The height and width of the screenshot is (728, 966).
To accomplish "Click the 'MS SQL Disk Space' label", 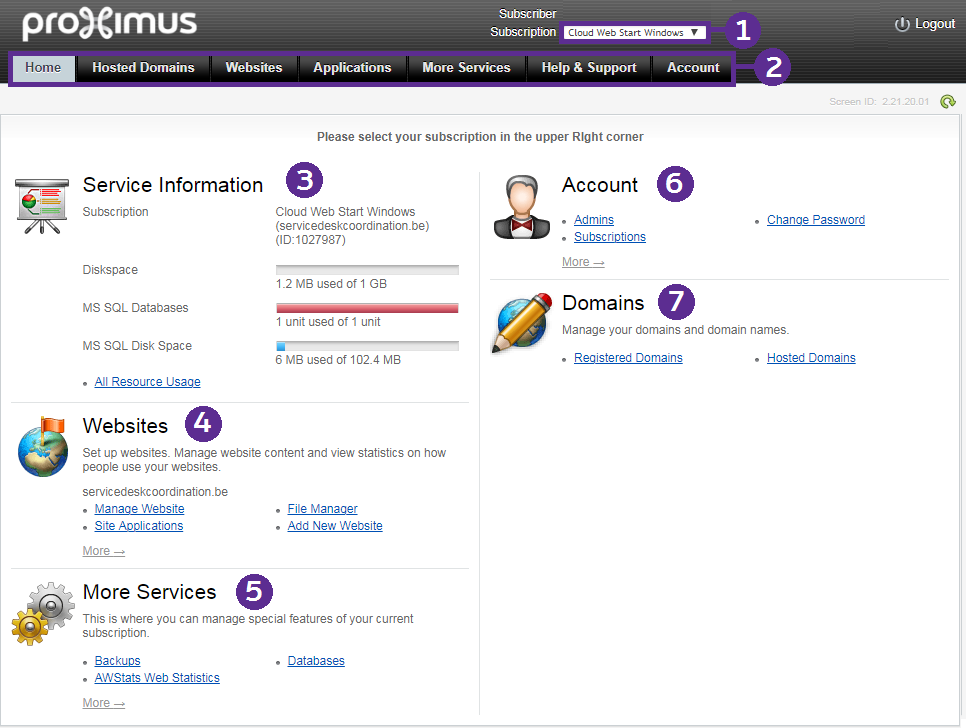I will (137, 346).
